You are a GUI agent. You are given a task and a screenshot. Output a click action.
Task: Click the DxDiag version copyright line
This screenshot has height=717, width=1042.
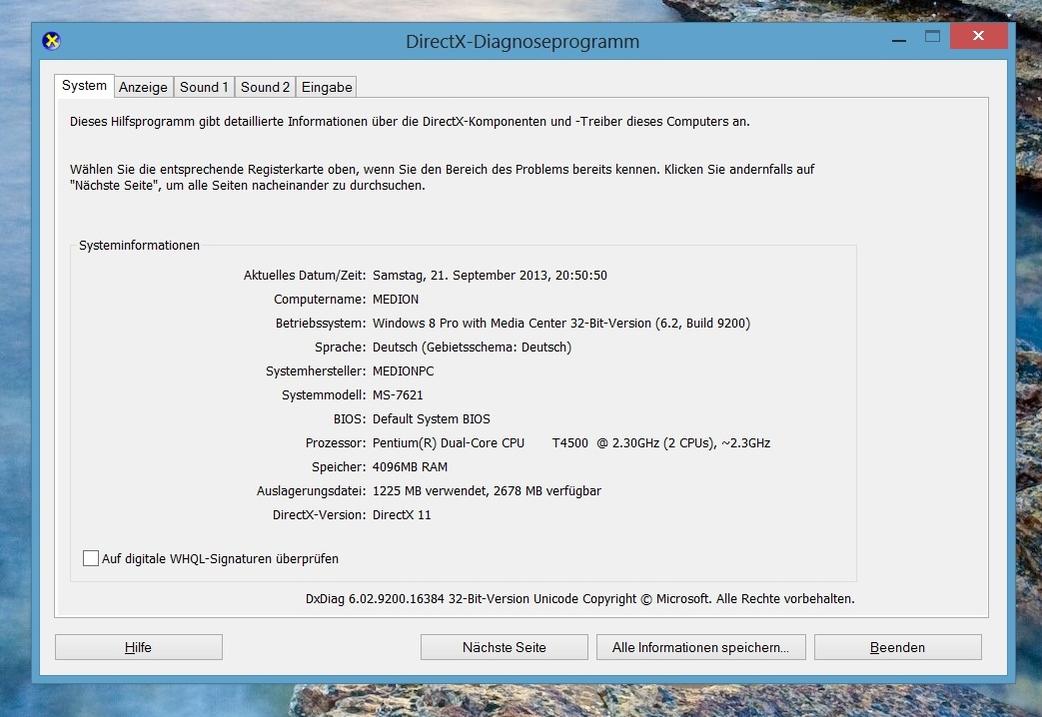tap(579, 599)
